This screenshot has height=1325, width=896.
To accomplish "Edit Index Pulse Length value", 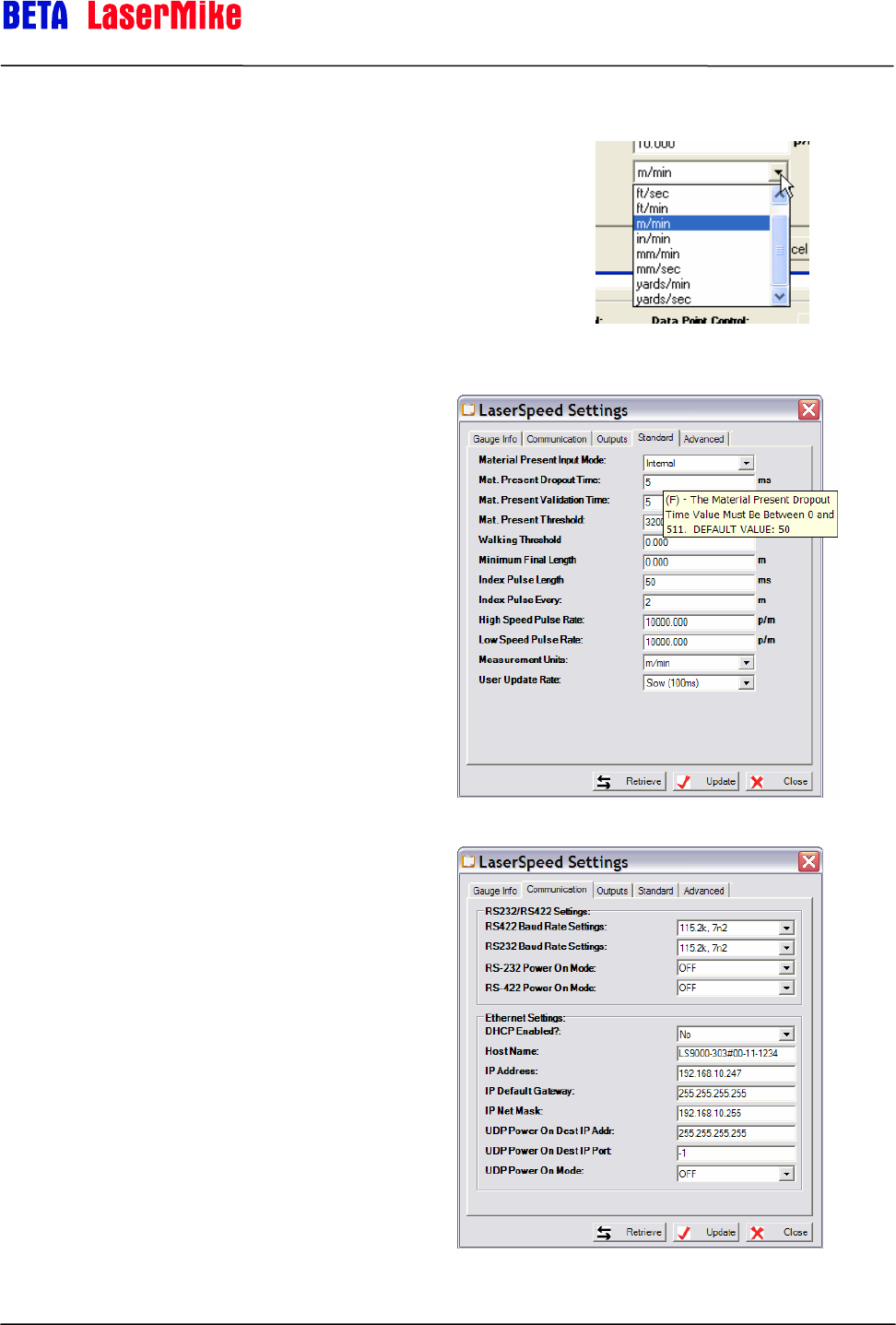I will (699, 582).
